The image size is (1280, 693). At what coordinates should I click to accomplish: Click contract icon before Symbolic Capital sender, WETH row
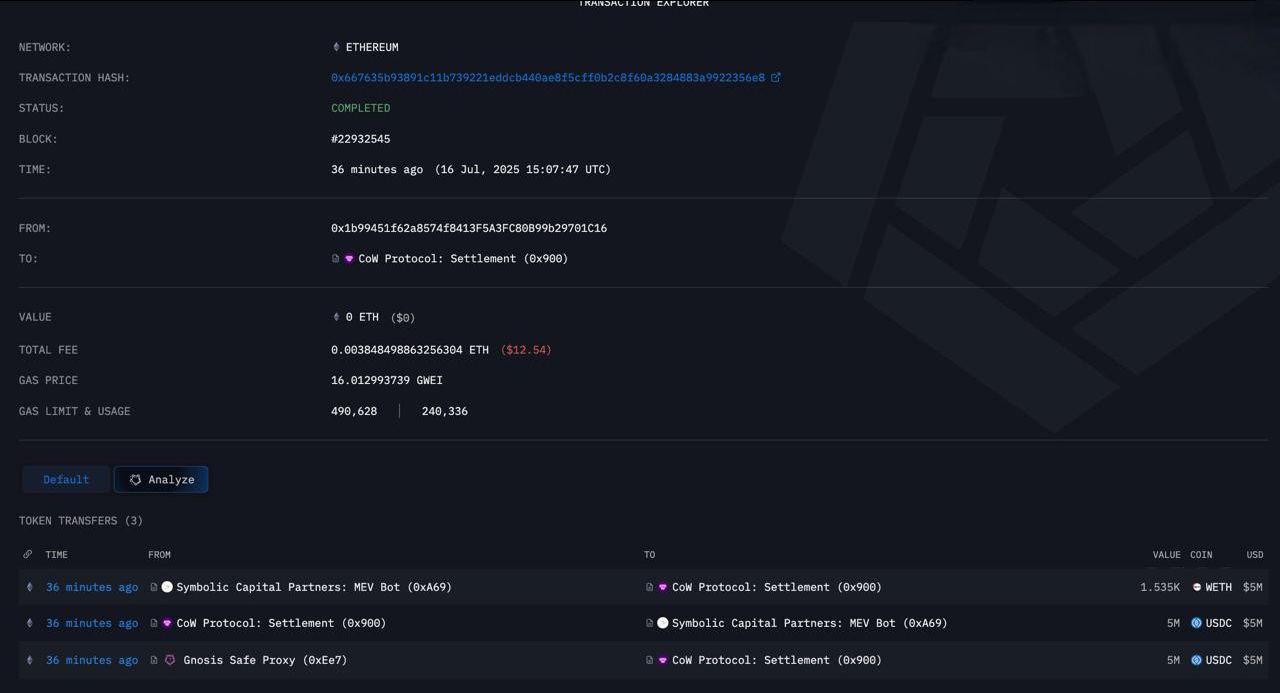(x=154, y=588)
